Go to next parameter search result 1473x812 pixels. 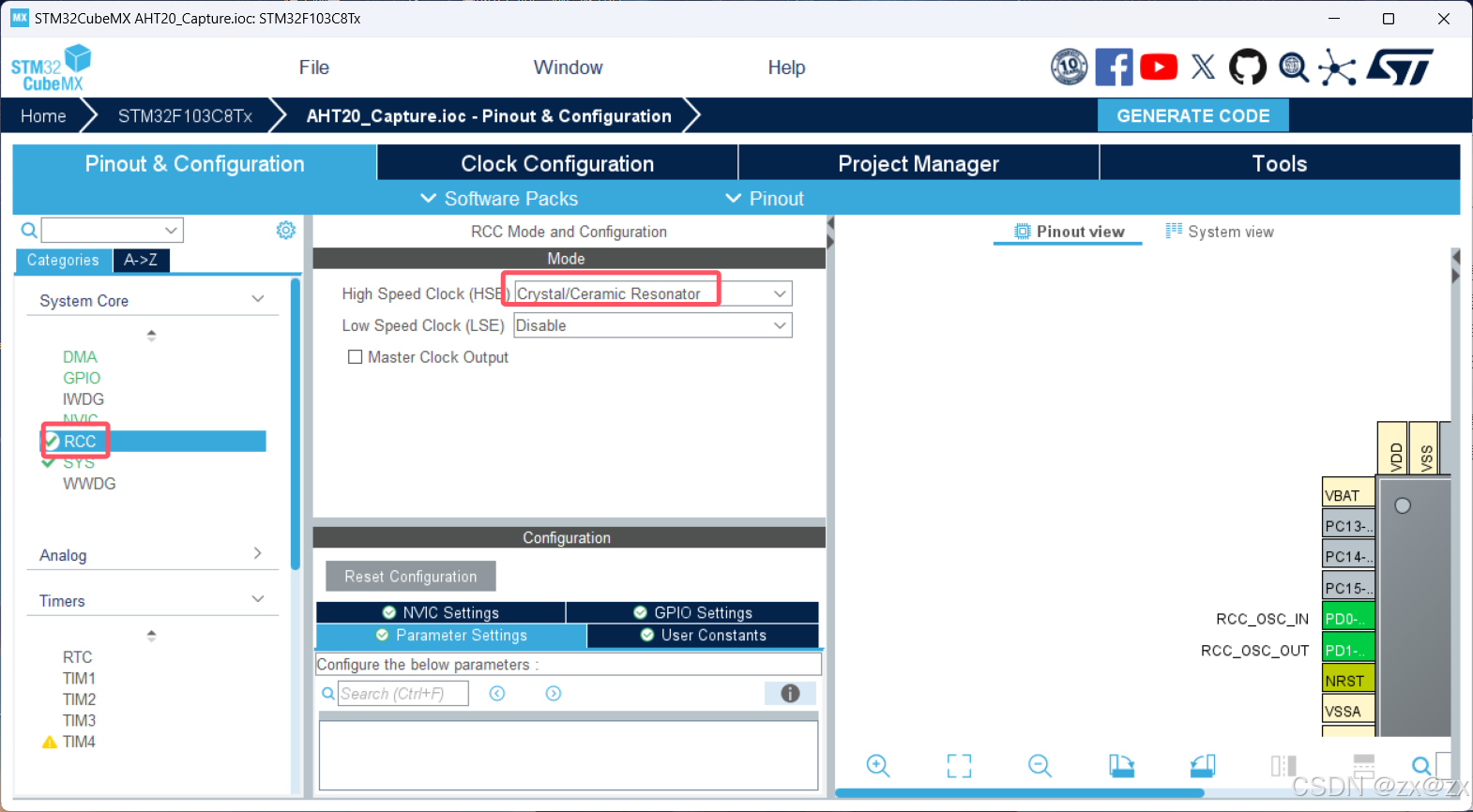[x=554, y=693]
